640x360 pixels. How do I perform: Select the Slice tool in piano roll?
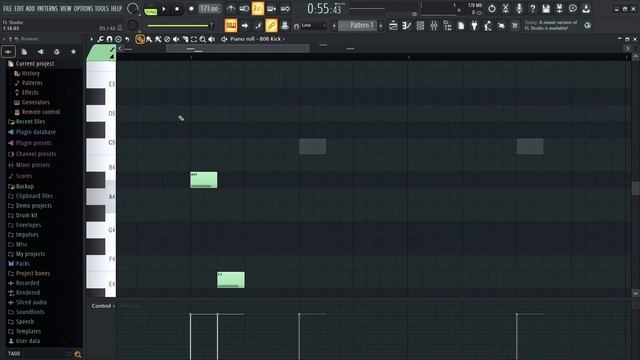click(185, 39)
